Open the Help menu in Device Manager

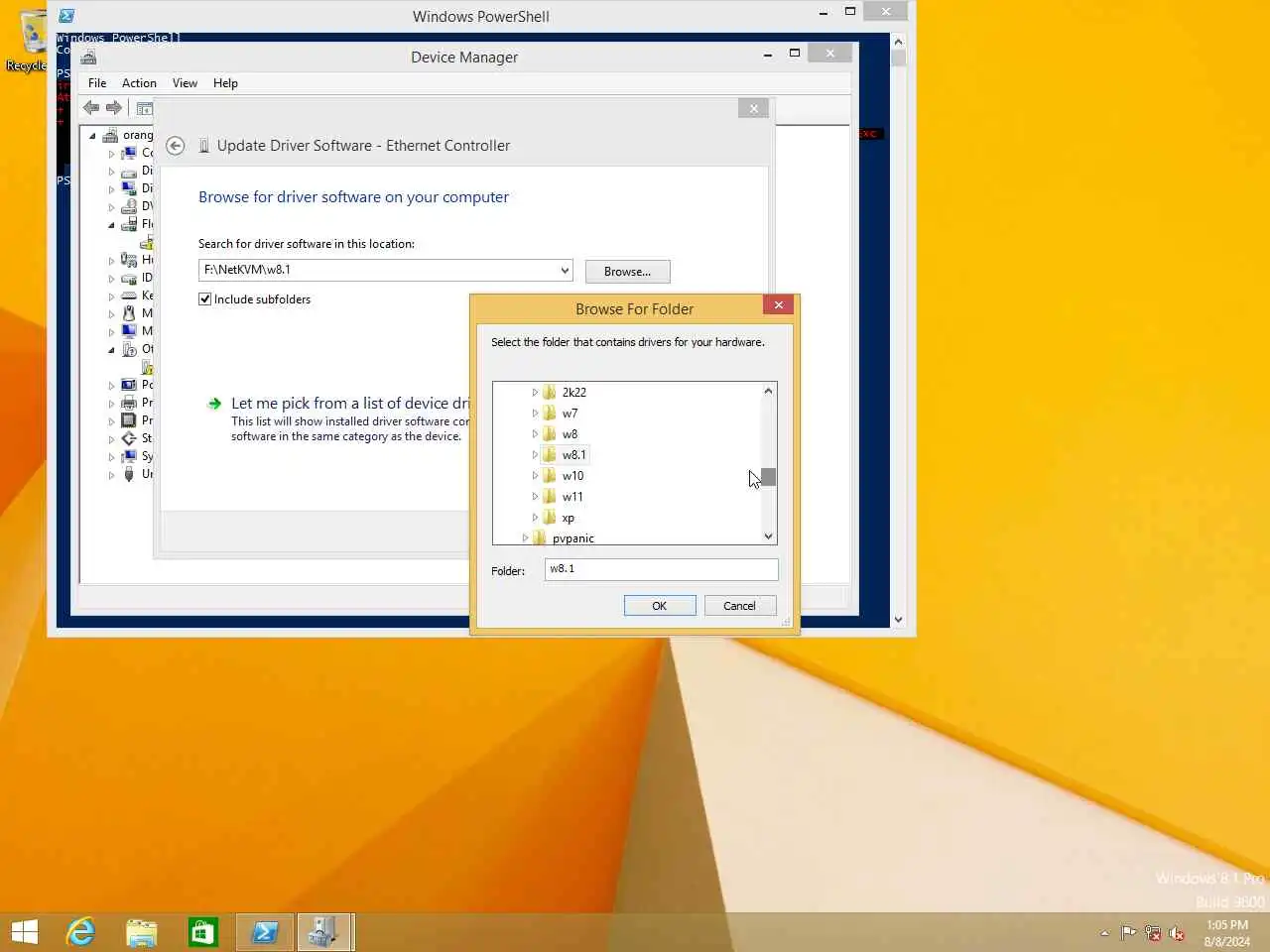coord(225,83)
